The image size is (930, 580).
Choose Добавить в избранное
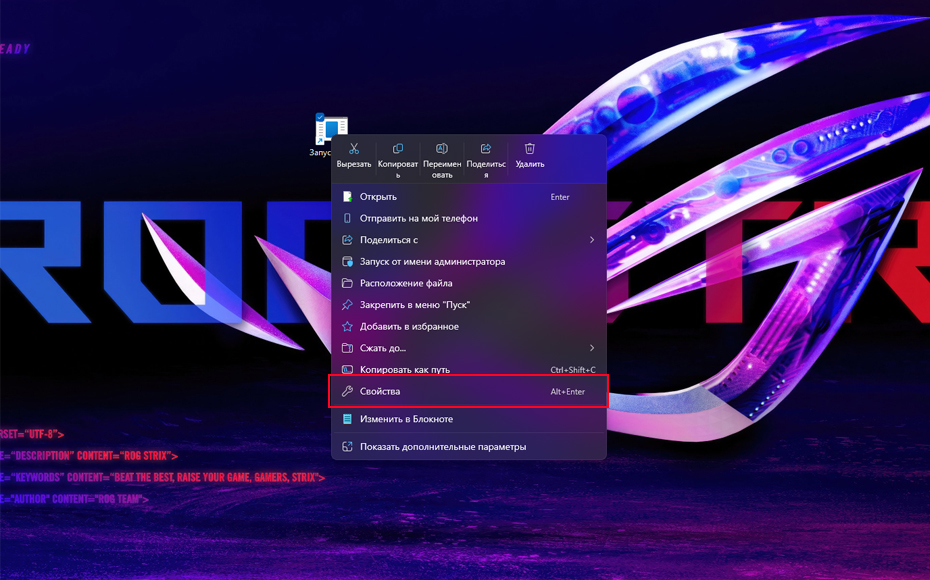(x=469, y=326)
